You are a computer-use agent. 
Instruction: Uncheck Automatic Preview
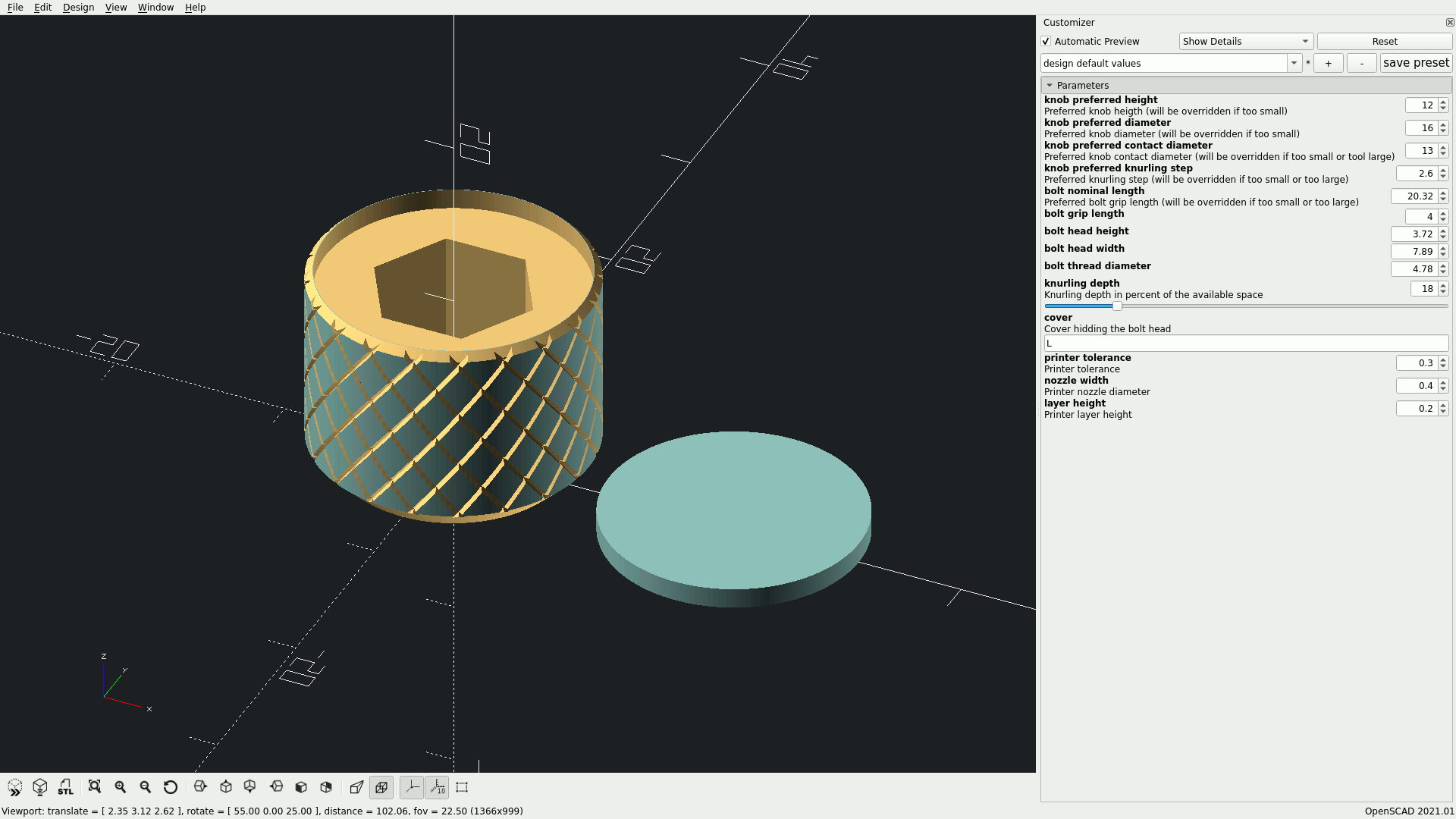coord(1046,42)
